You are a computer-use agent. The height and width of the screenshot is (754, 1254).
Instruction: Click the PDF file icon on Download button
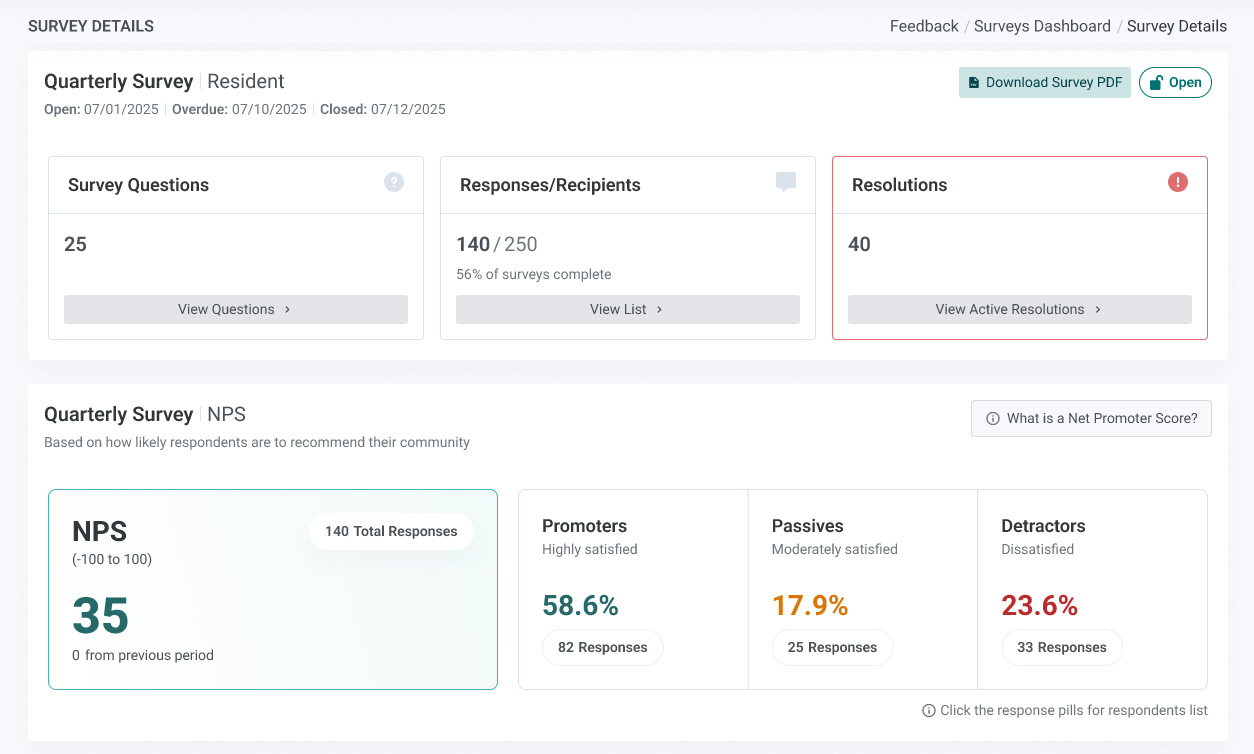tap(974, 83)
